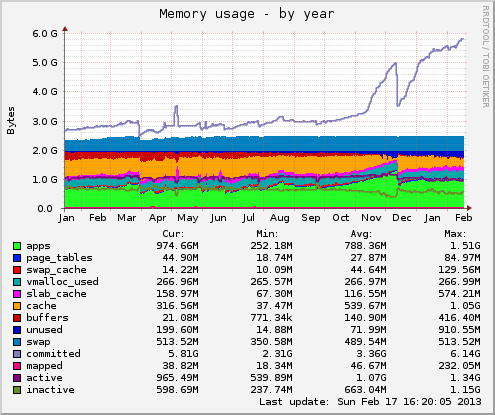Click the May label on the time axis

pyautogui.click(x=188, y=218)
